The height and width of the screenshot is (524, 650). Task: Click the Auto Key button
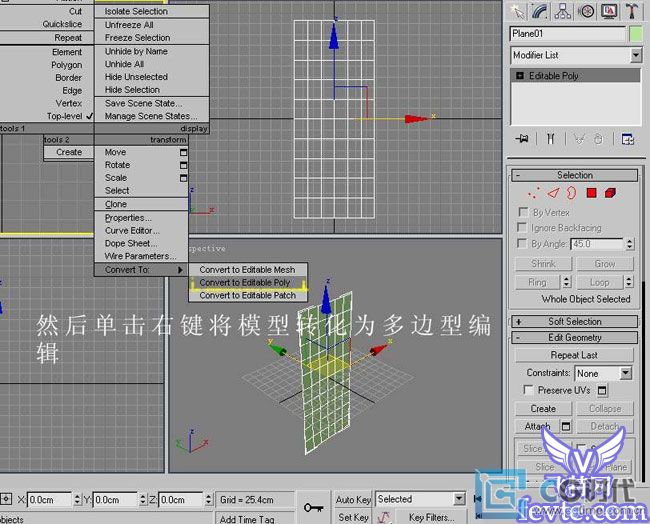click(x=353, y=500)
